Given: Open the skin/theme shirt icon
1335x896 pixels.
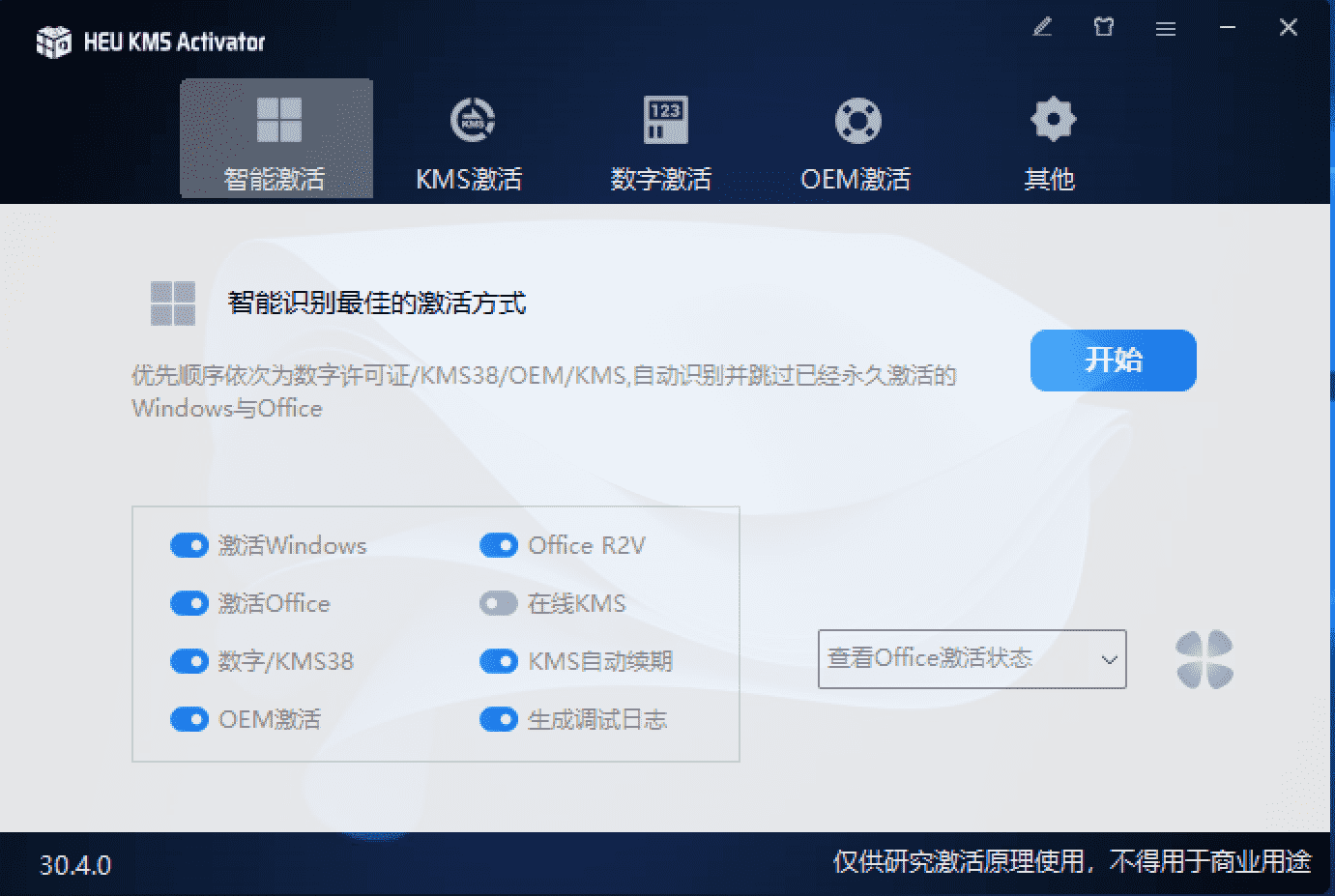Looking at the screenshot, I should [1103, 28].
